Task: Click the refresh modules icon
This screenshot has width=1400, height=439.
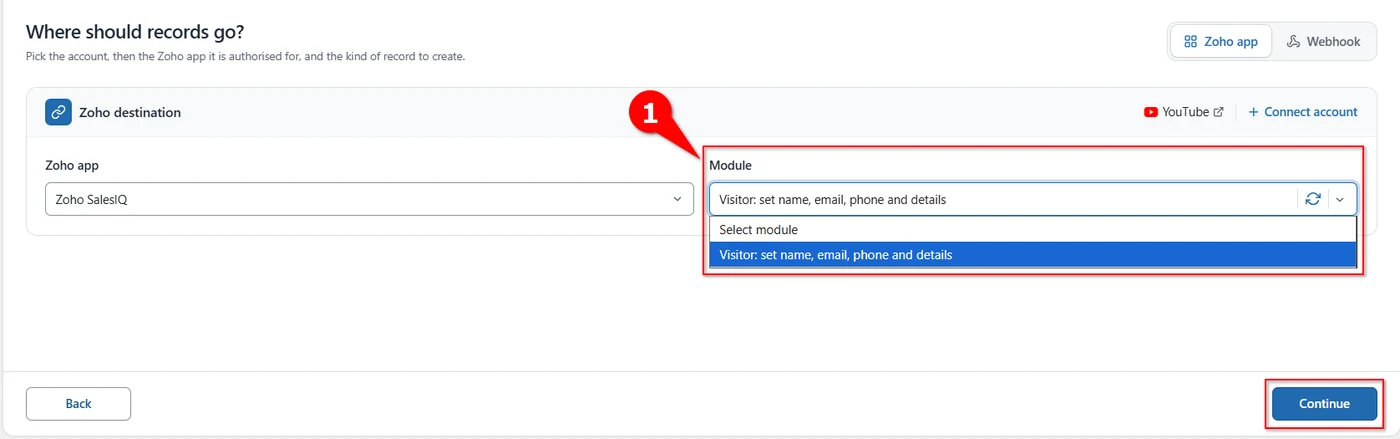Action: coord(1313,199)
